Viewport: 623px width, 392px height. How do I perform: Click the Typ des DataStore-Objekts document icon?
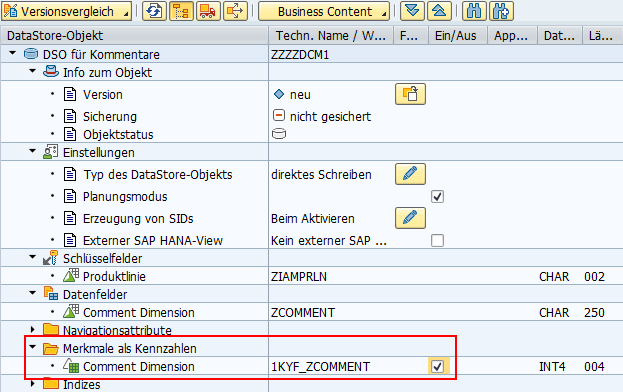pos(70,174)
